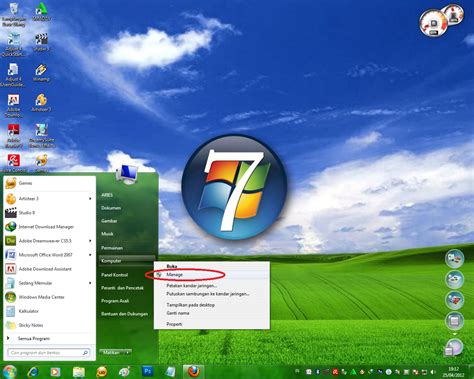Image resolution: width=474 pixels, height=379 pixels.
Task: Open the media player taskbar icon
Action: tap(55, 371)
